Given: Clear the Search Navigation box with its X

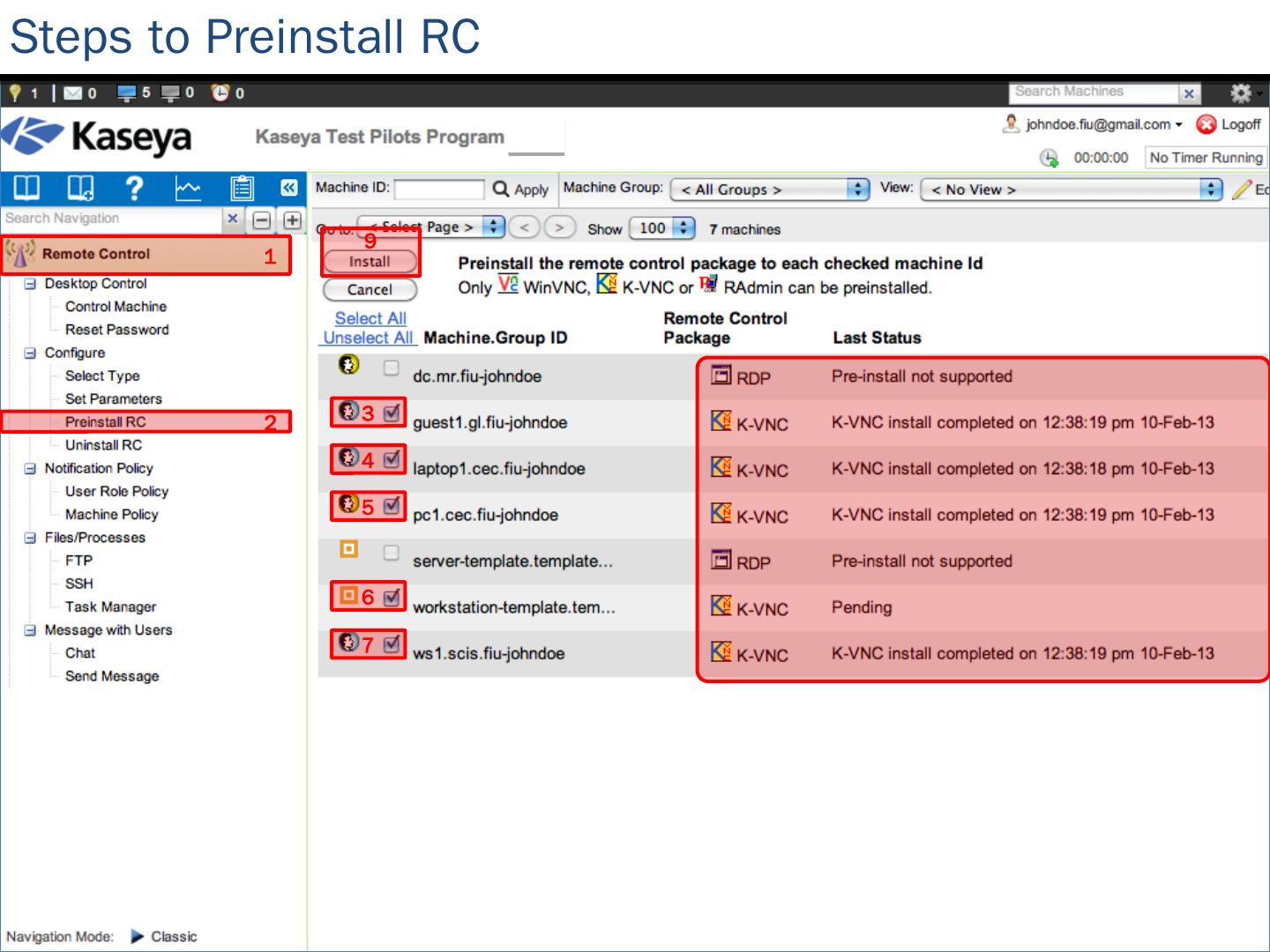Looking at the screenshot, I should pos(233,219).
